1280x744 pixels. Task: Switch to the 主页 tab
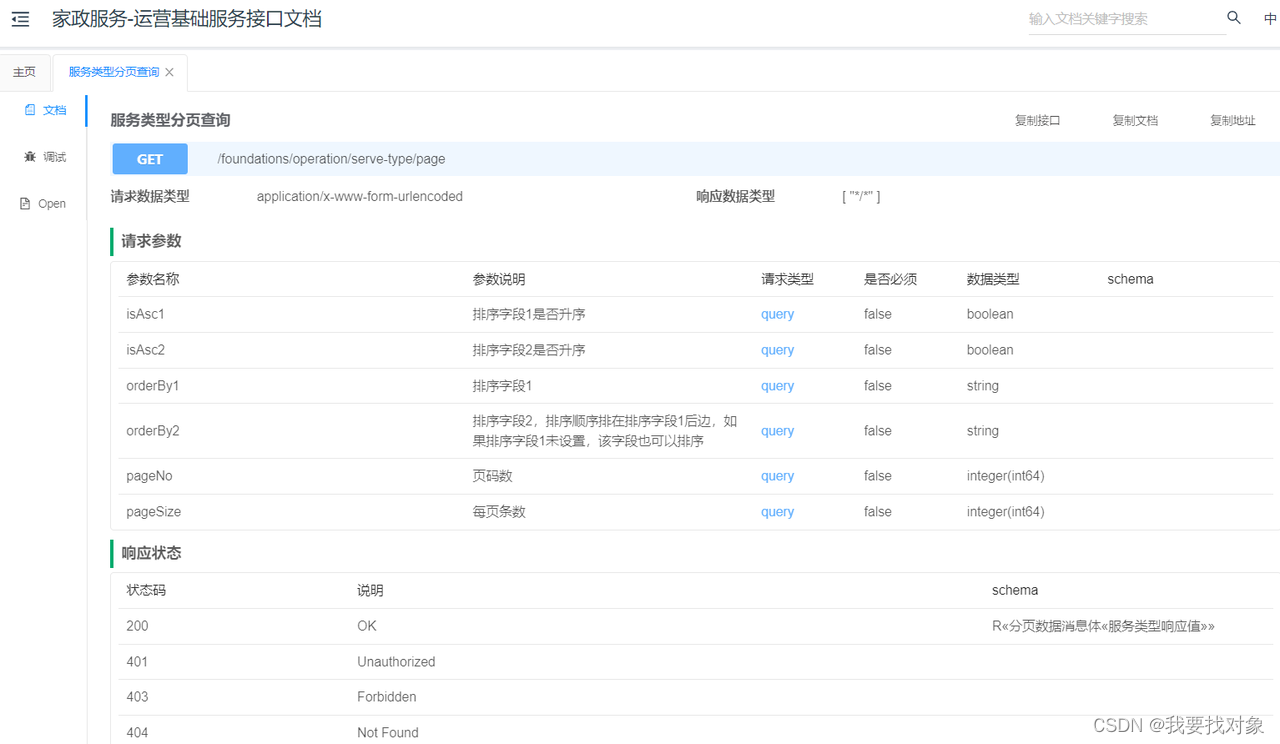click(x=24, y=72)
